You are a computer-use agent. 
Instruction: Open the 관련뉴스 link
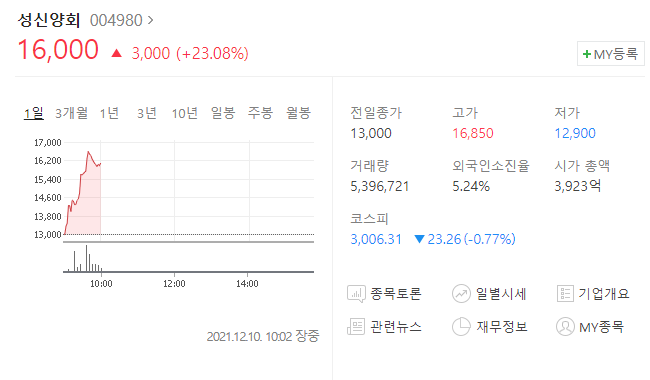[395, 327]
